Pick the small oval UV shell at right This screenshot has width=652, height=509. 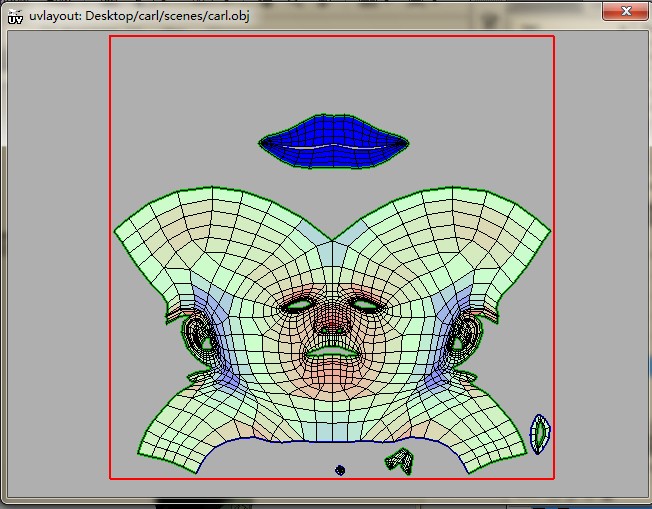point(540,434)
